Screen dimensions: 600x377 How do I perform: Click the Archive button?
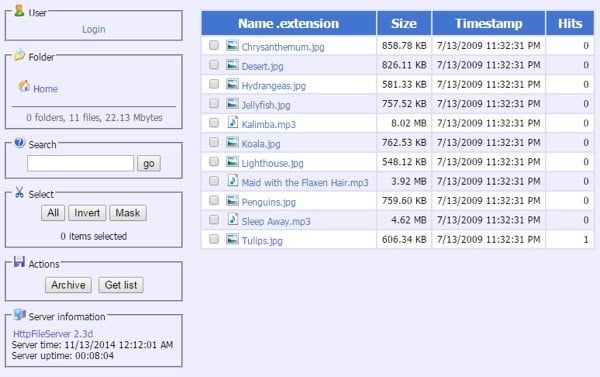[68, 285]
